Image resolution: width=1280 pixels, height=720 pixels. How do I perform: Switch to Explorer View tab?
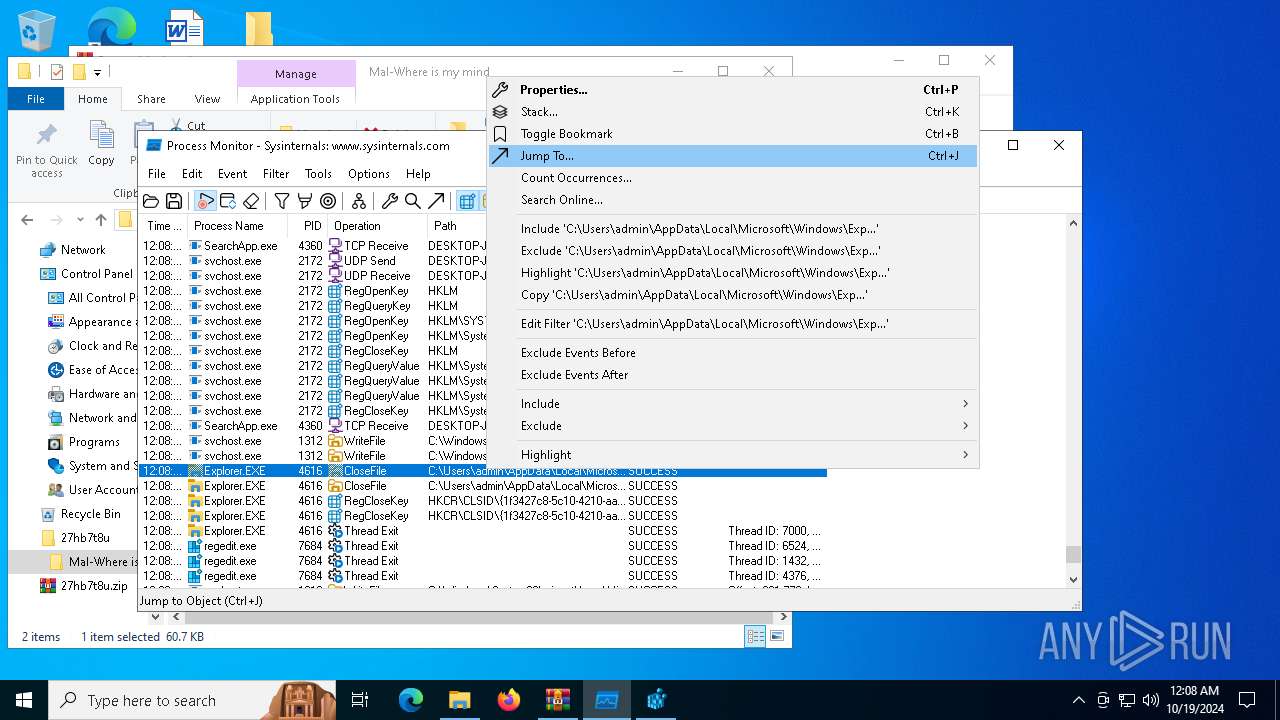pos(207,99)
